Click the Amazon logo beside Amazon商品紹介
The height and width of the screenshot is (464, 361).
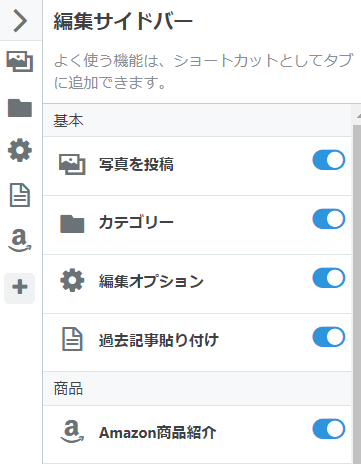(x=72, y=431)
